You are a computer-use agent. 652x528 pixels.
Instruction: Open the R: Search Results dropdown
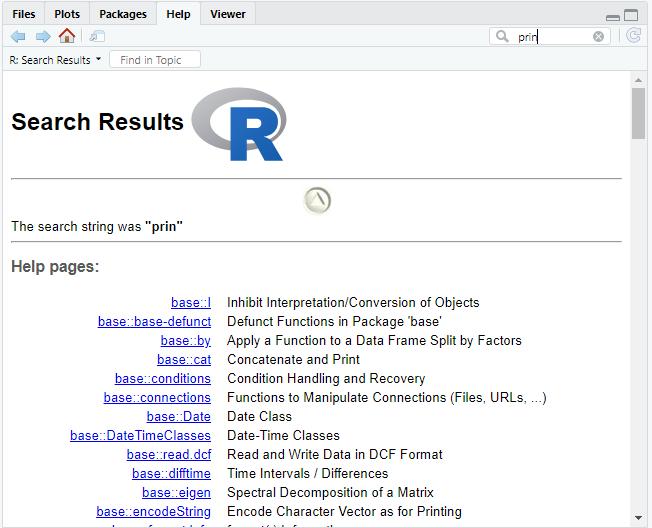click(55, 60)
